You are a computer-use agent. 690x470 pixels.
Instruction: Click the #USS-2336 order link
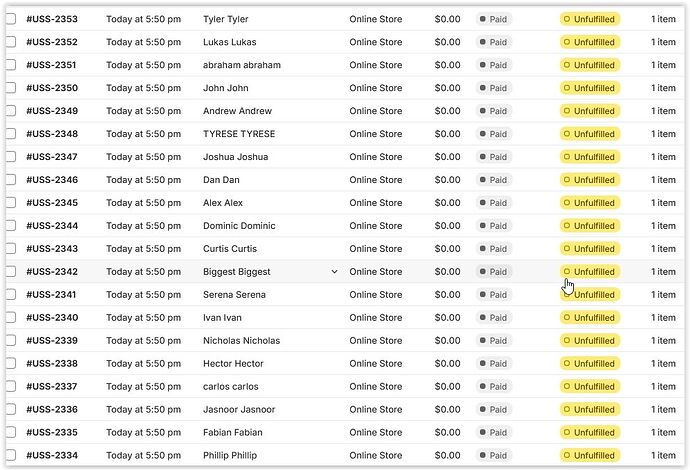52,410
